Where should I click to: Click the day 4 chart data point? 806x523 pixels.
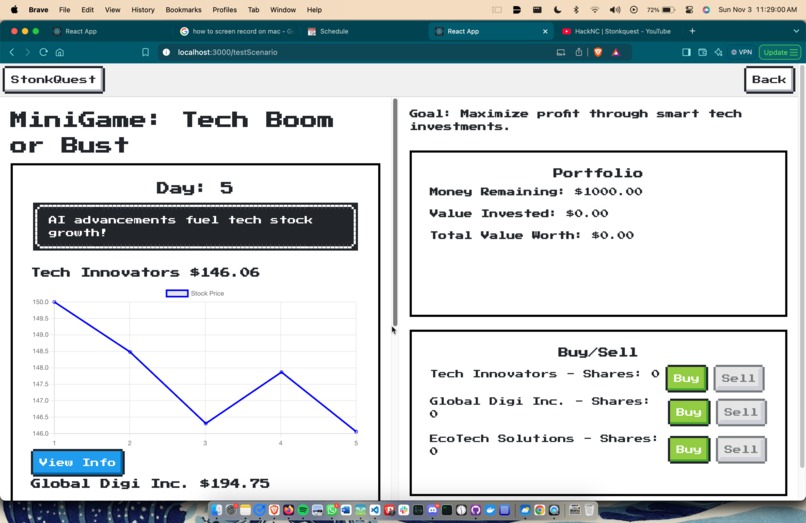(281, 371)
